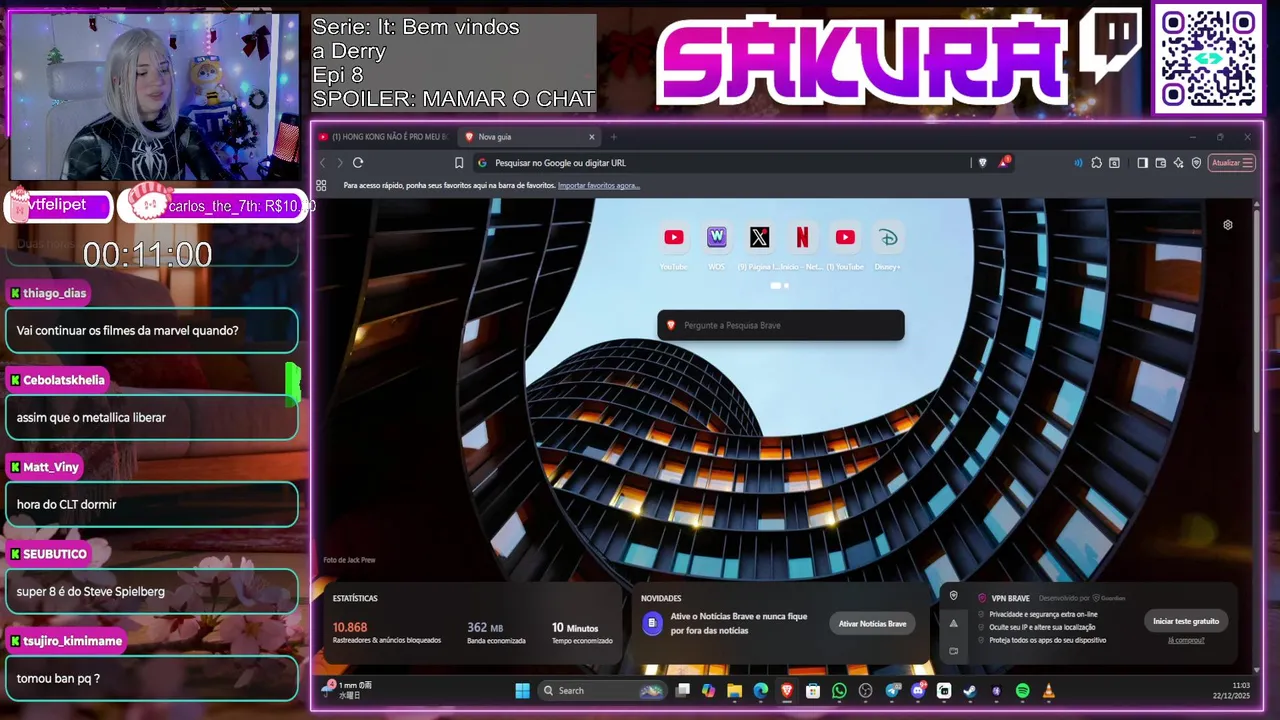Open the extensions puzzle icon
Viewport: 1280px width, 720px height.
[x=1097, y=163]
